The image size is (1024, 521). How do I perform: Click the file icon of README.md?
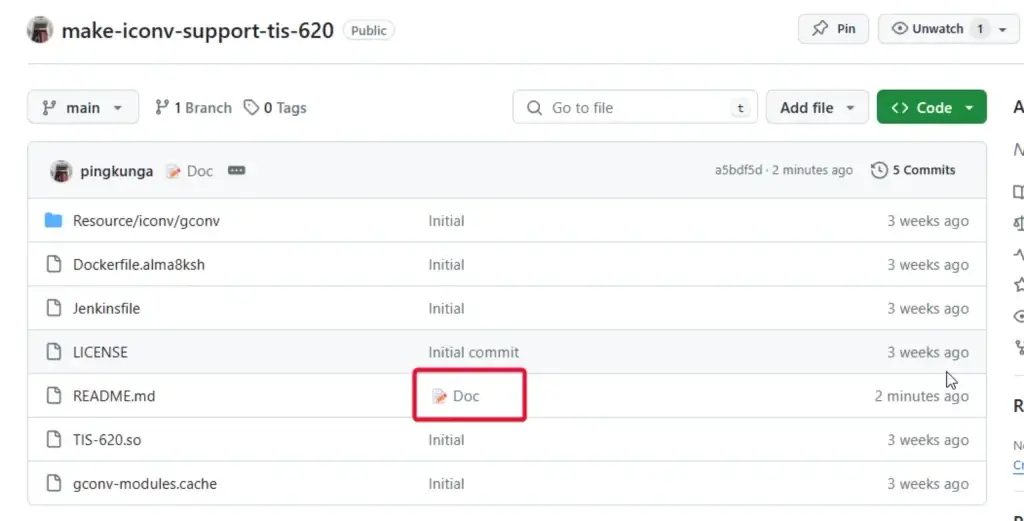(x=54, y=396)
